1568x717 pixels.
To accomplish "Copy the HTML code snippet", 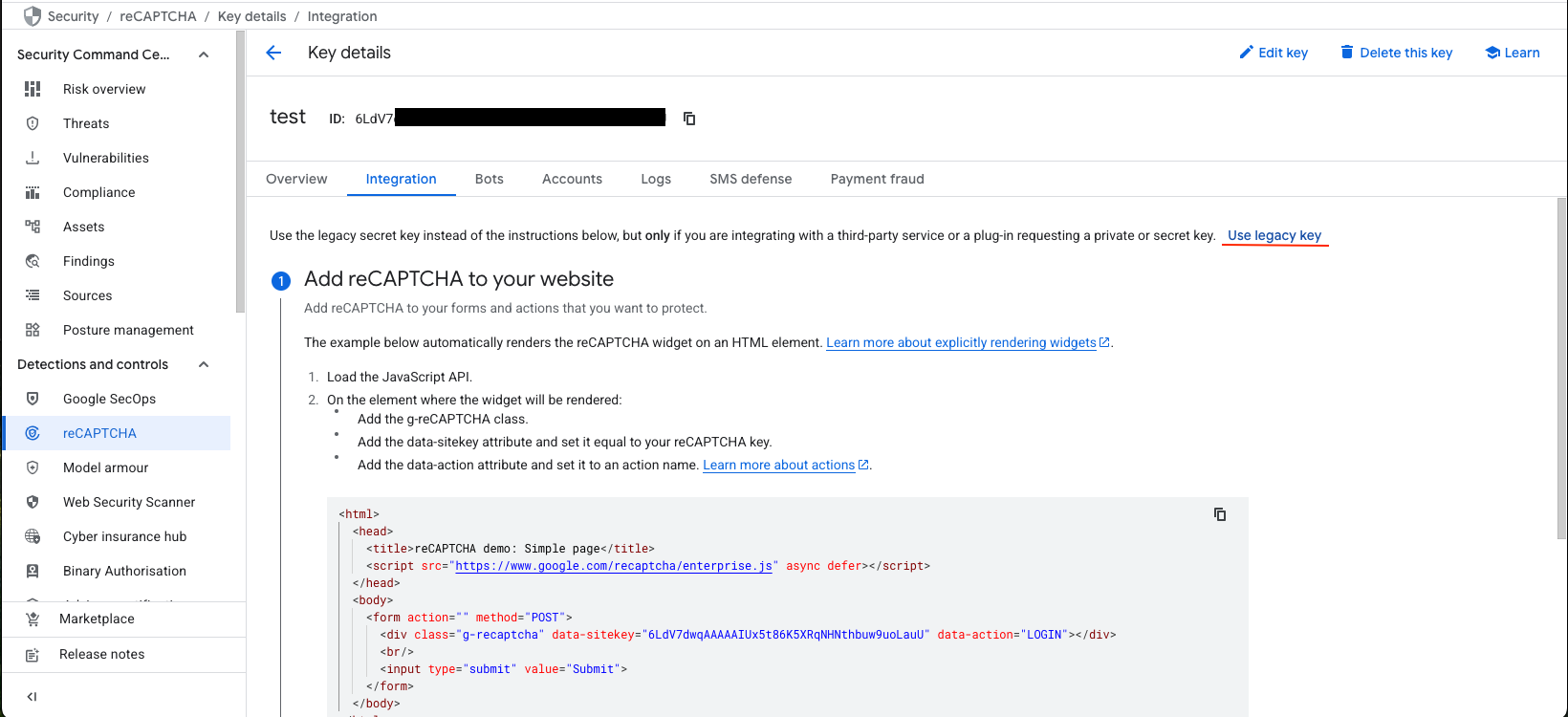I will pos(1220,514).
